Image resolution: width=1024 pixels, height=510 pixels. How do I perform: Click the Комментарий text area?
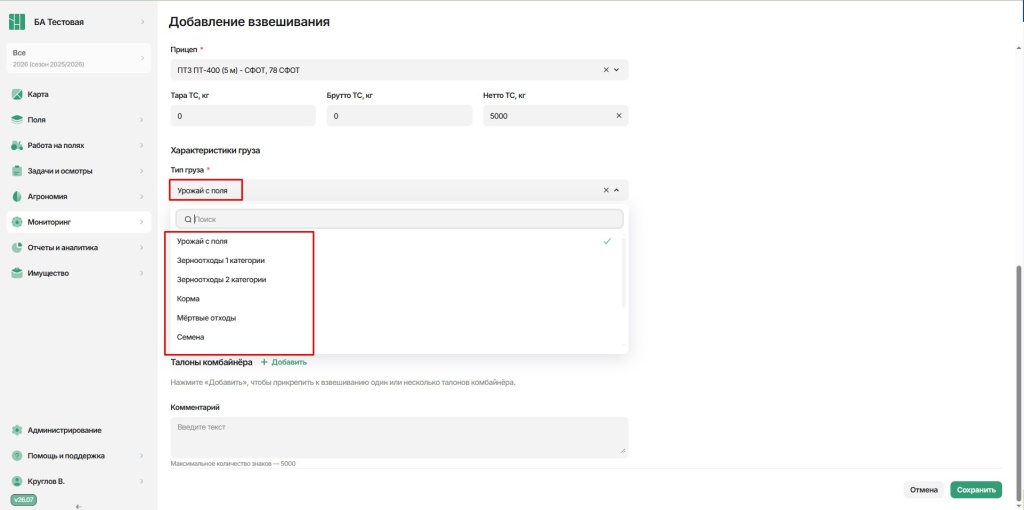click(x=399, y=437)
